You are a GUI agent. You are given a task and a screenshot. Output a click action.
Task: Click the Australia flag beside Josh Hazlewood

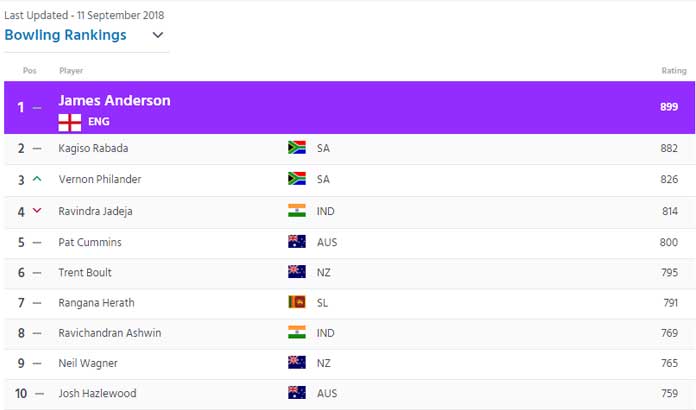click(297, 392)
